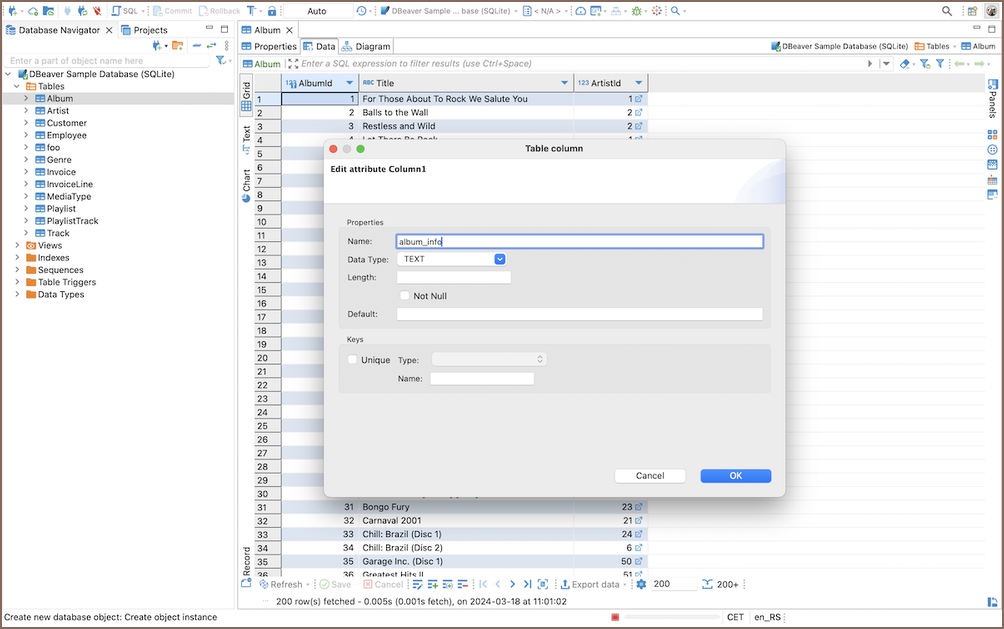Expand the Artist table node
This screenshot has height=629, width=1004.
pyautogui.click(x=26, y=111)
